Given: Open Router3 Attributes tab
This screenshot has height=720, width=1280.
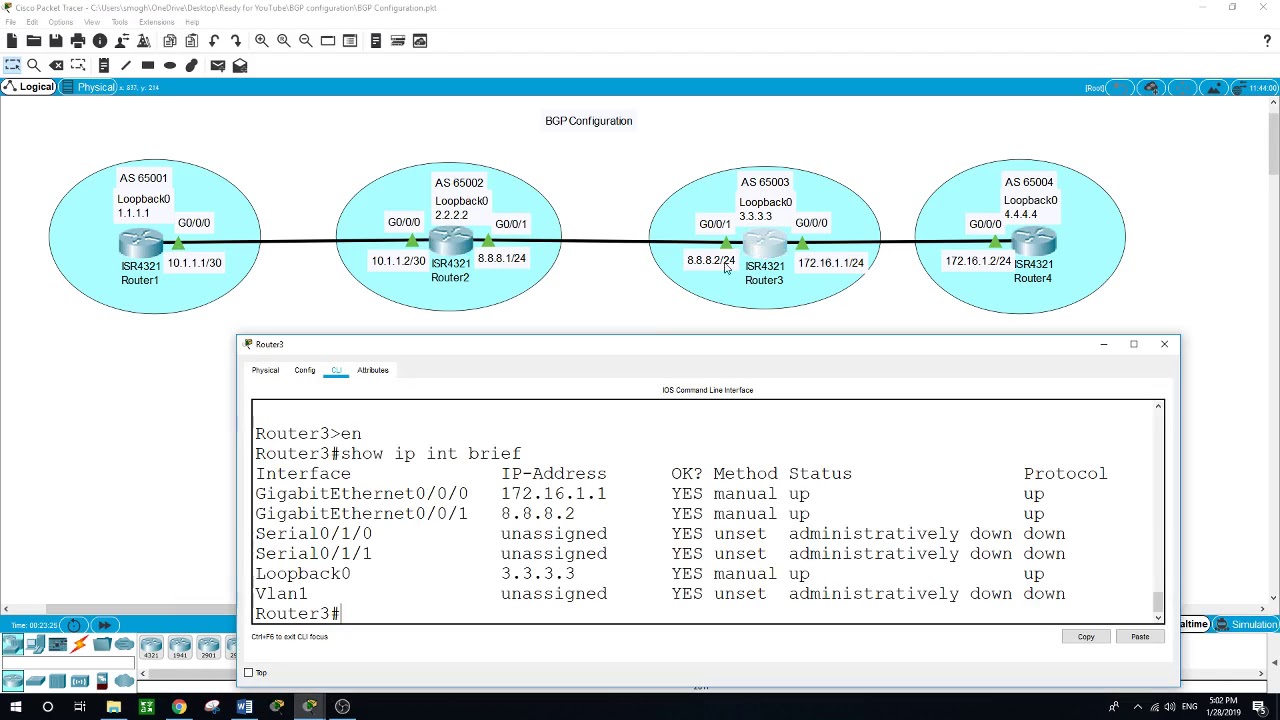Looking at the screenshot, I should 373,370.
